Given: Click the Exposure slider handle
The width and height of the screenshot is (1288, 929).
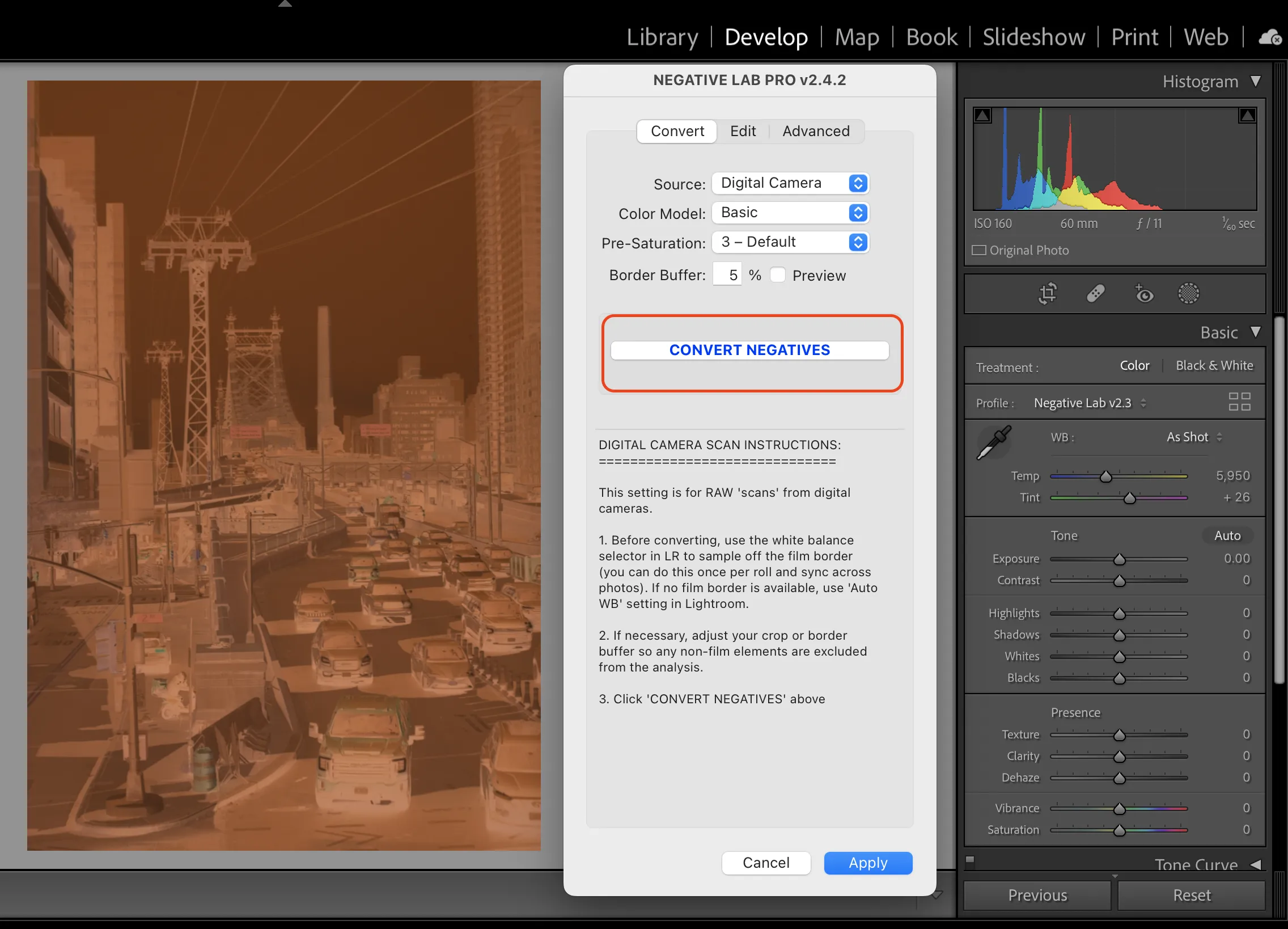Looking at the screenshot, I should [x=1119, y=559].
